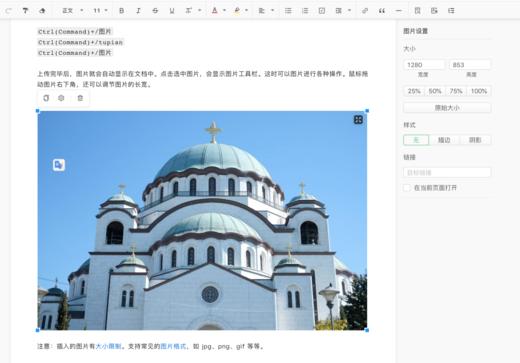Delete the image with the trash icon
Image resolution: width=520 pixels, height=363 pixels.
80,98
